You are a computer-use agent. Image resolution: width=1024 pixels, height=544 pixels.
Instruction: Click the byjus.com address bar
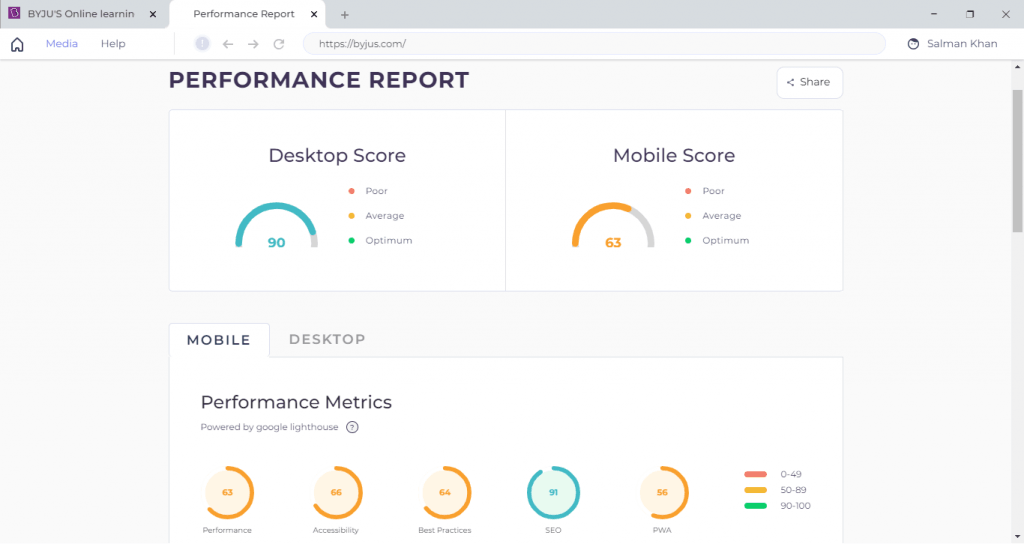[x=594, y=44]
